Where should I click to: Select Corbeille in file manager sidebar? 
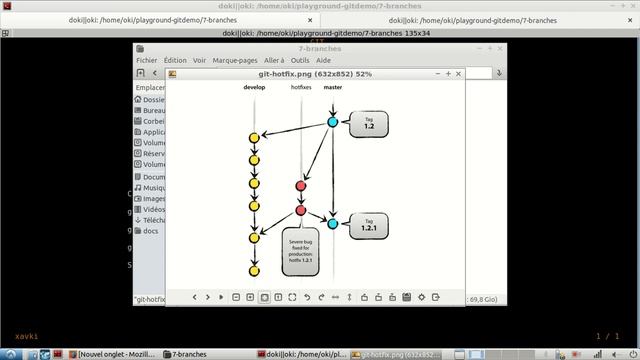(x=149, y=121)
